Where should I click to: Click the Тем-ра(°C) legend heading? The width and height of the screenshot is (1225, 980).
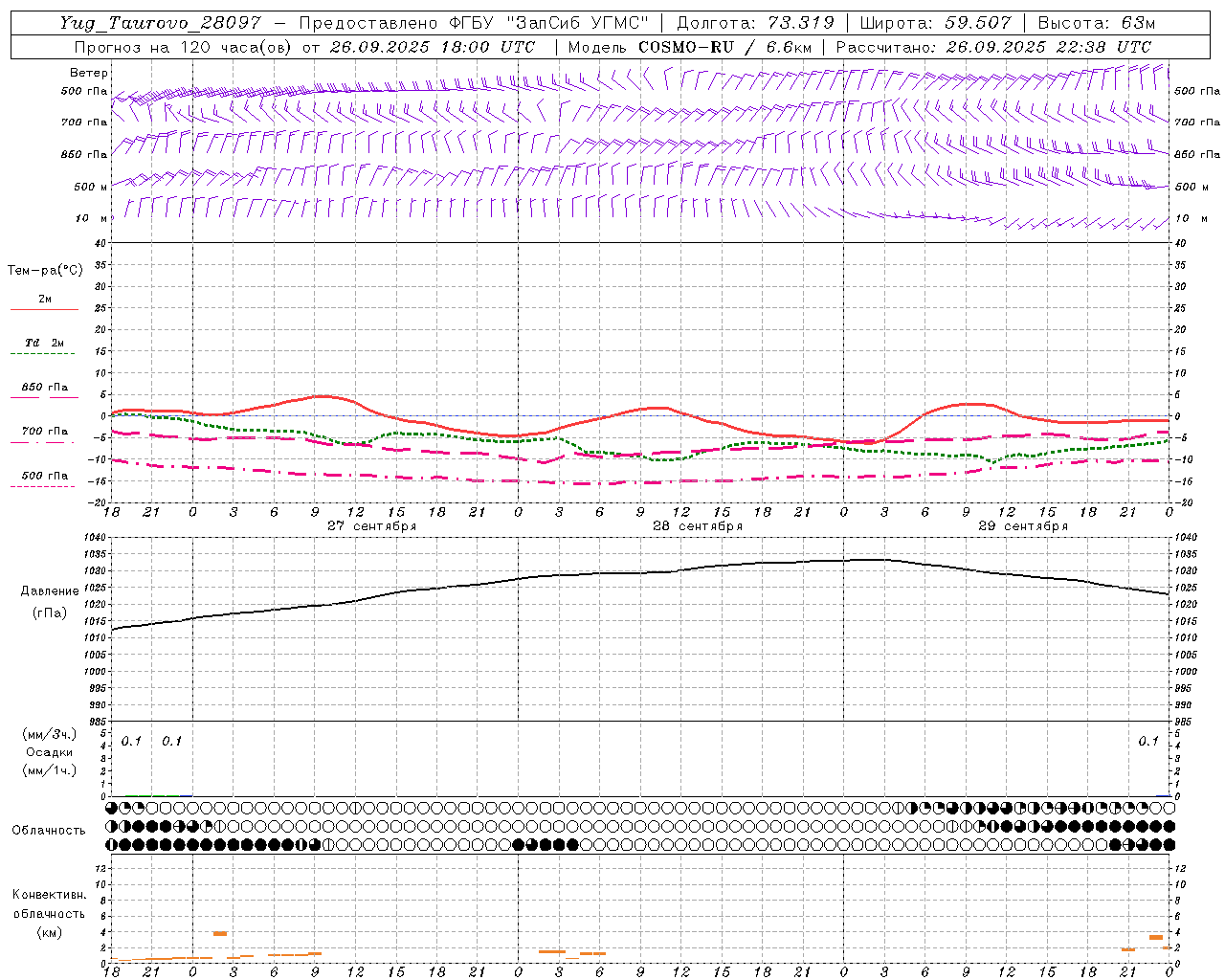[x=45, y=271]
